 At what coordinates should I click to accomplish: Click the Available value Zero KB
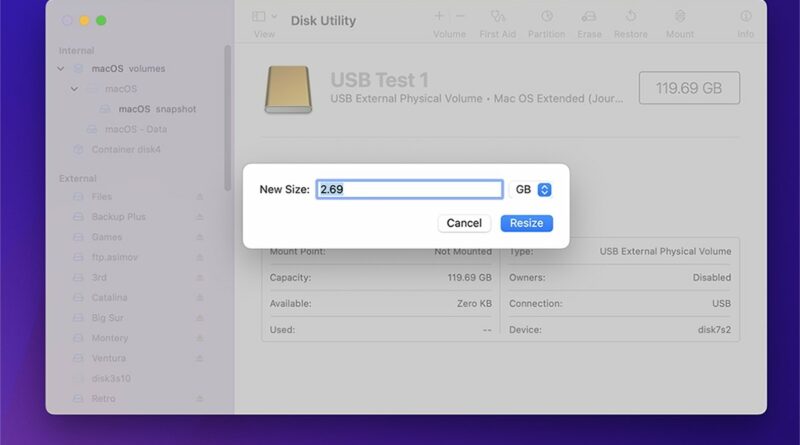474,304
